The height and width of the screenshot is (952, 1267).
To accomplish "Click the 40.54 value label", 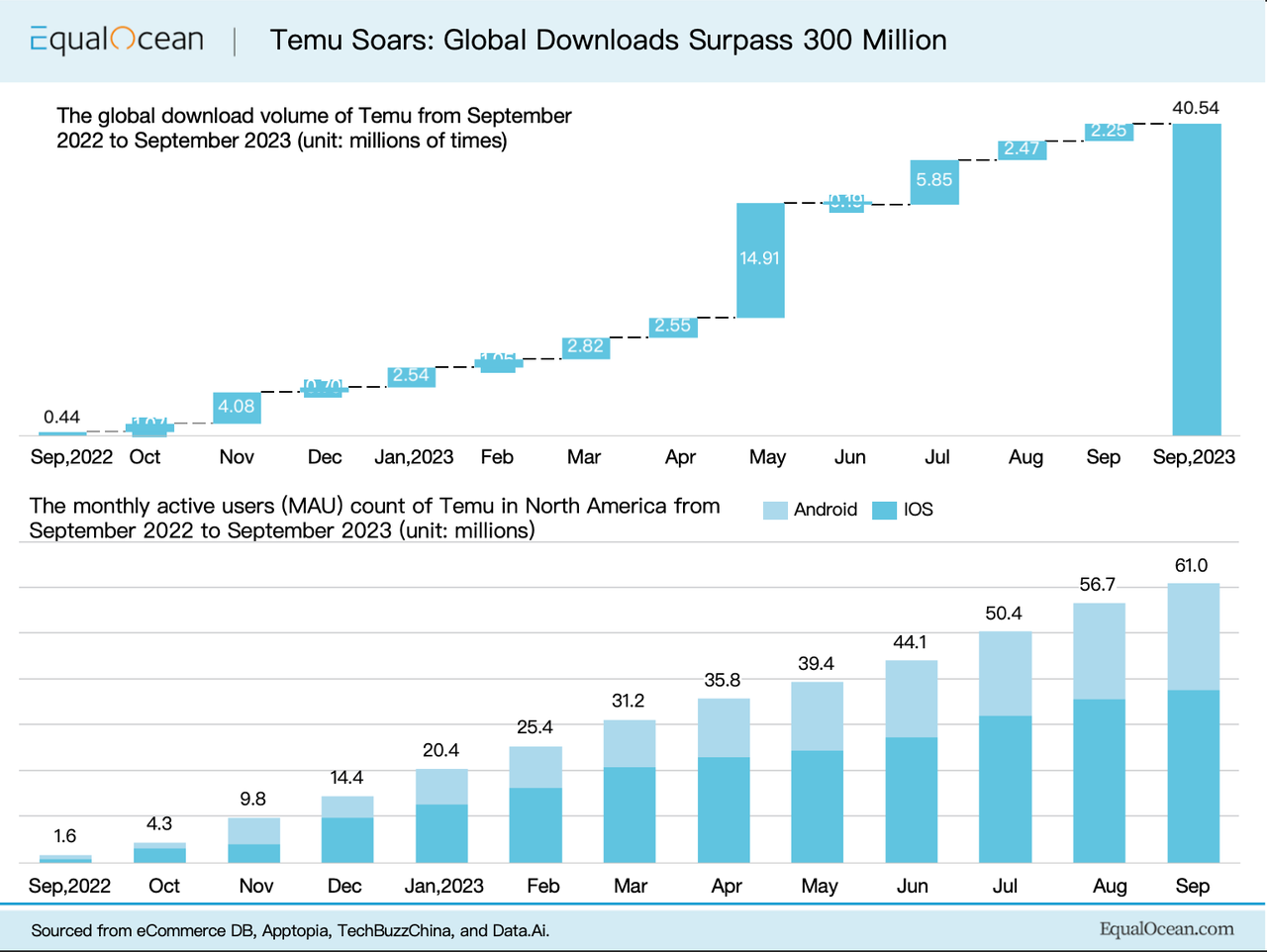I will (1196, 107).
